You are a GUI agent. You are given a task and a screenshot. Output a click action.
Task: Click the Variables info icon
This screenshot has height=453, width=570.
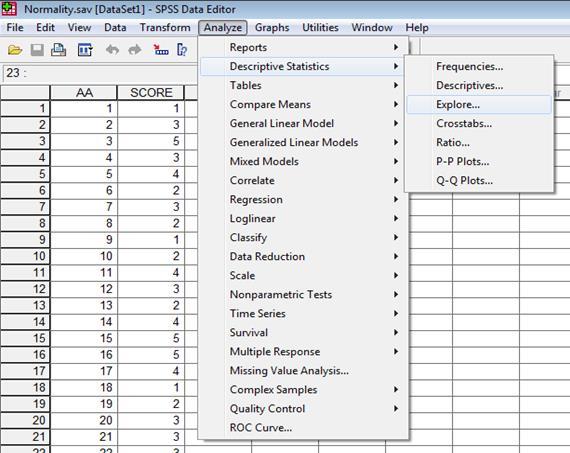click(182, 49)
